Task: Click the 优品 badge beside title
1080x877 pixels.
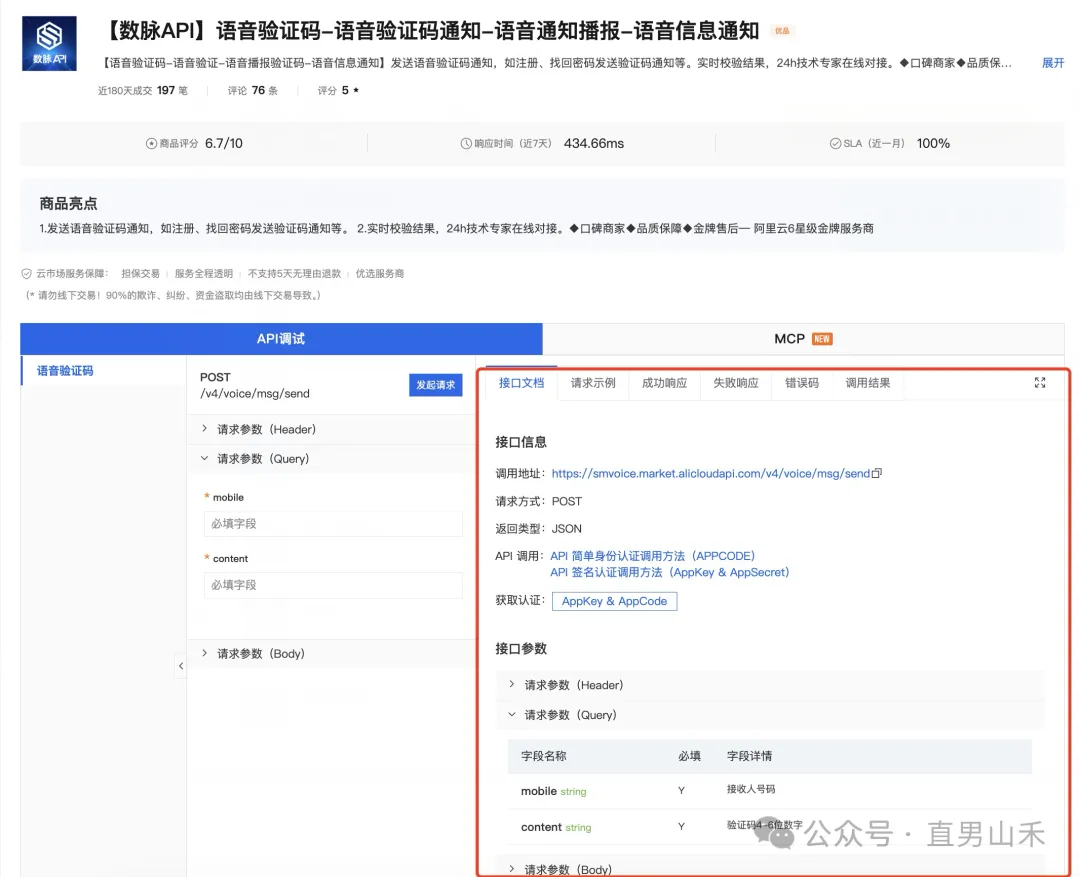Action: (x=782, y=30)
